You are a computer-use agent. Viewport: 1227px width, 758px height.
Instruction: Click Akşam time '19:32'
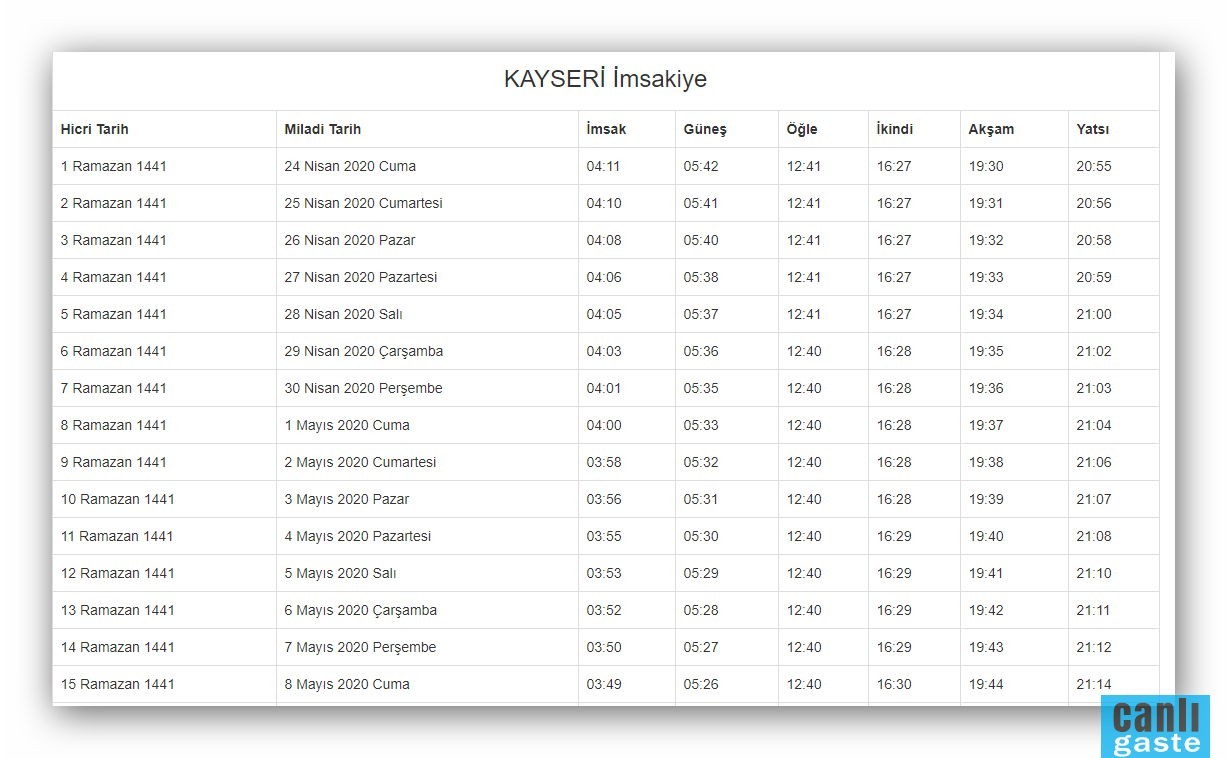986,240
